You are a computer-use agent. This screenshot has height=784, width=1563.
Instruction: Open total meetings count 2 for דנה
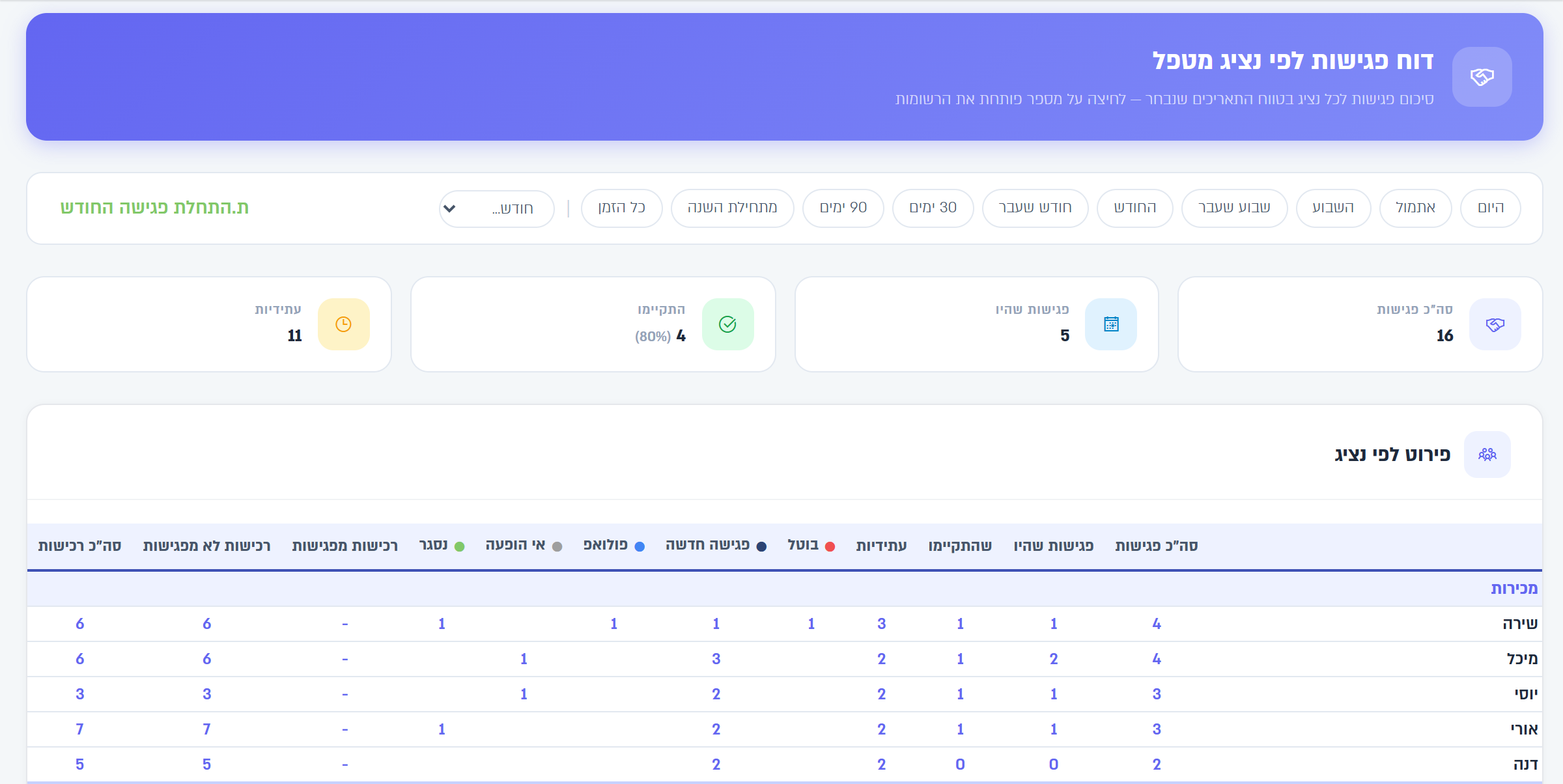pos(1156,764)
